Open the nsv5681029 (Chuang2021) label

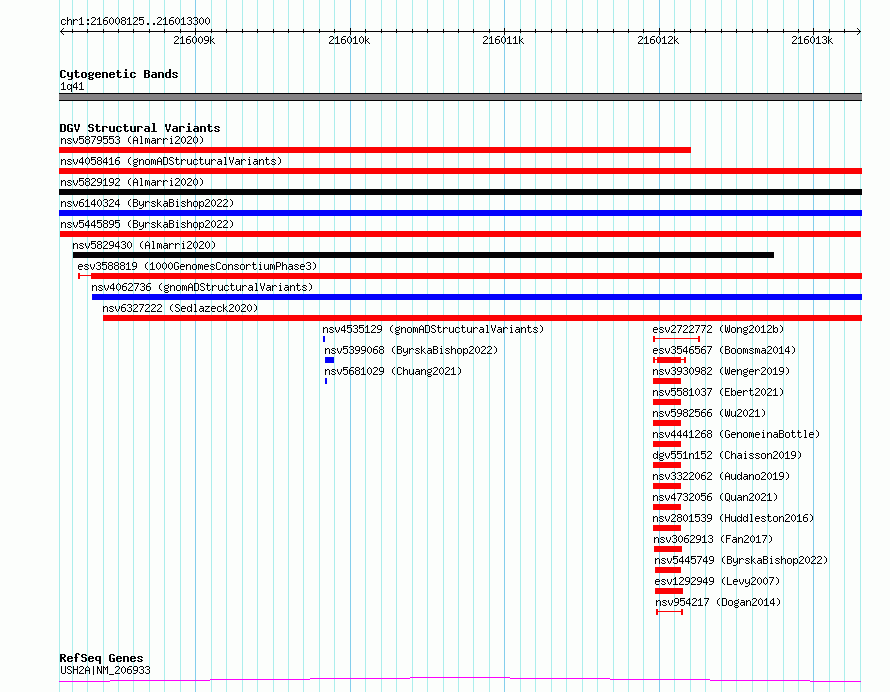(x=393, y=371)
